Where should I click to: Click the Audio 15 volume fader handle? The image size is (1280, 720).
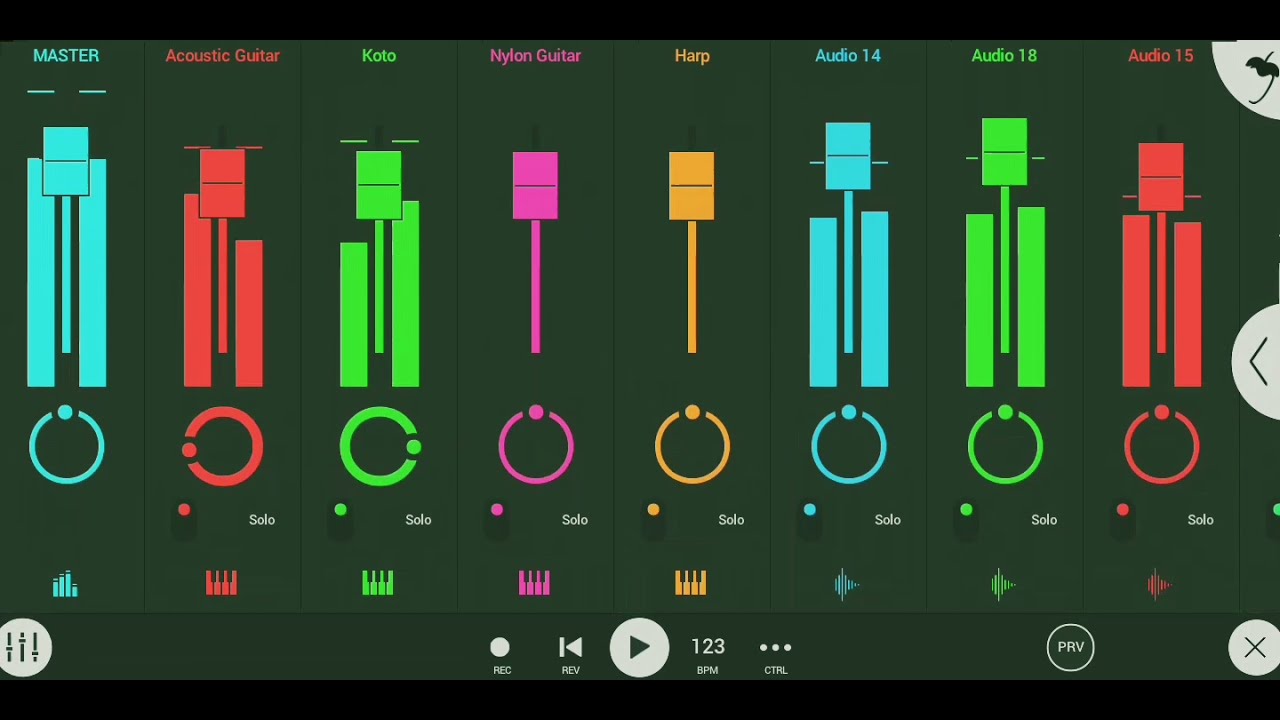1161,177
